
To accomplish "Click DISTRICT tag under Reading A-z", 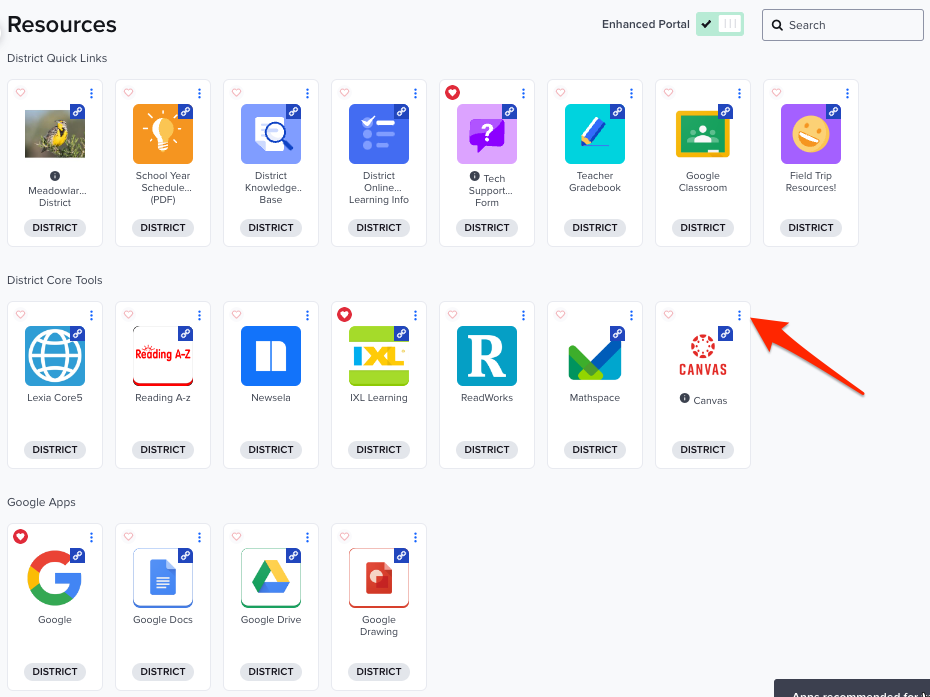I will [x=163, y=450].
